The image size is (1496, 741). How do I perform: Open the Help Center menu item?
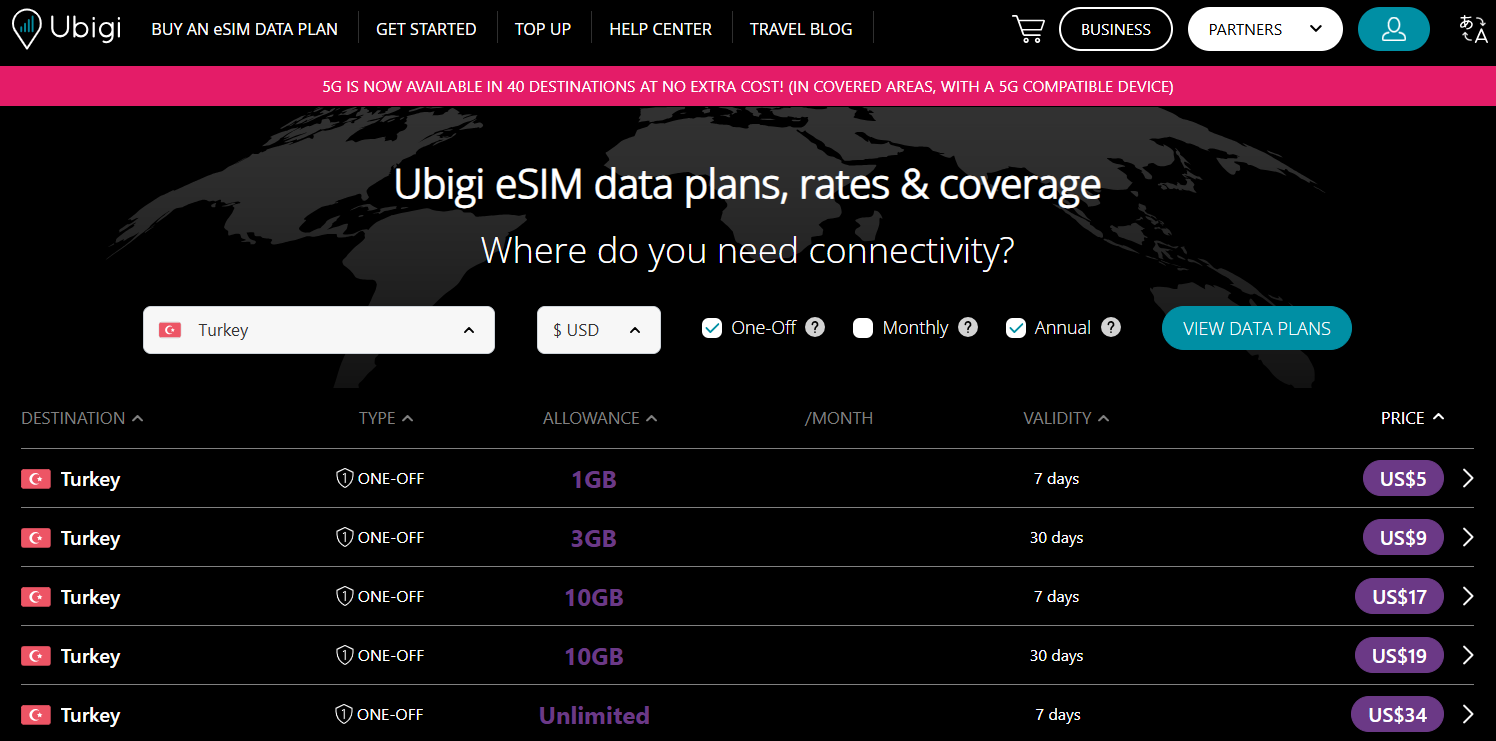click(660, 29)
